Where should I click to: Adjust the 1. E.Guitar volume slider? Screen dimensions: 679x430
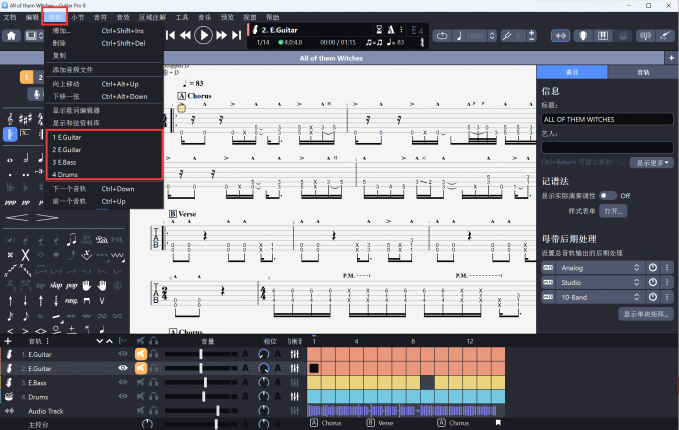click(201, 354)
